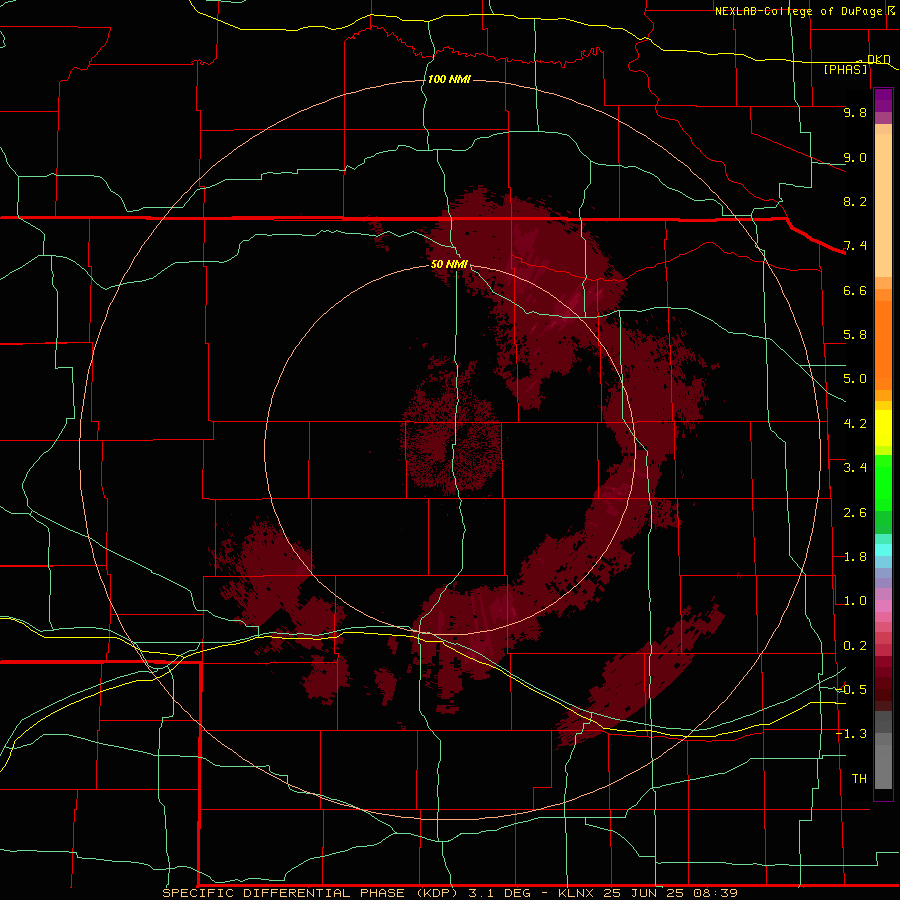Click the TH threshold label on the legend
The width and height of the screenshot is (900, 900).
[859, 779]
